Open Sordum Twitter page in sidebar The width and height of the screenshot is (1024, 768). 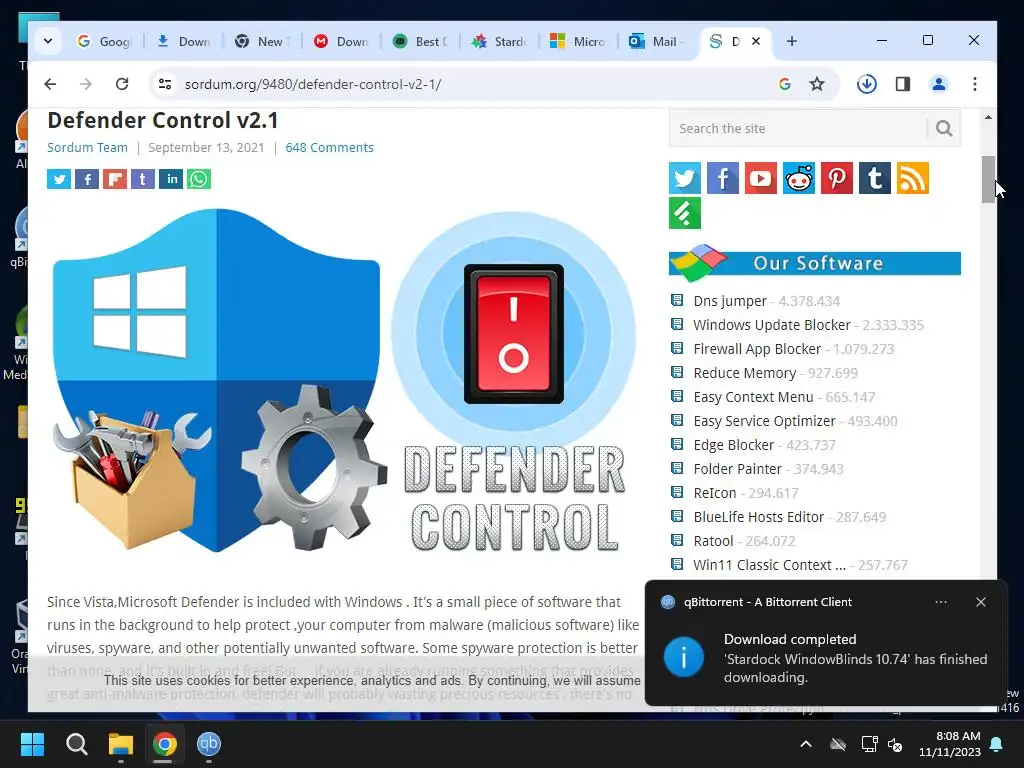(x=684, y=178)
